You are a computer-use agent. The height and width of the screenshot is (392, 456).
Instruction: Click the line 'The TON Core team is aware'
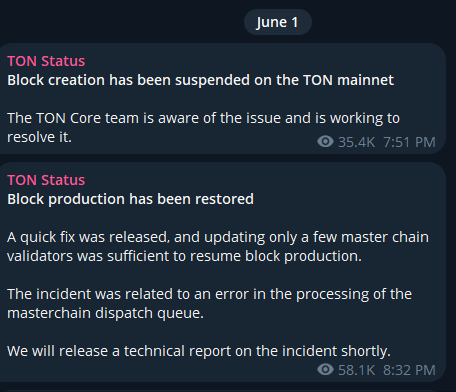(203, 118)
